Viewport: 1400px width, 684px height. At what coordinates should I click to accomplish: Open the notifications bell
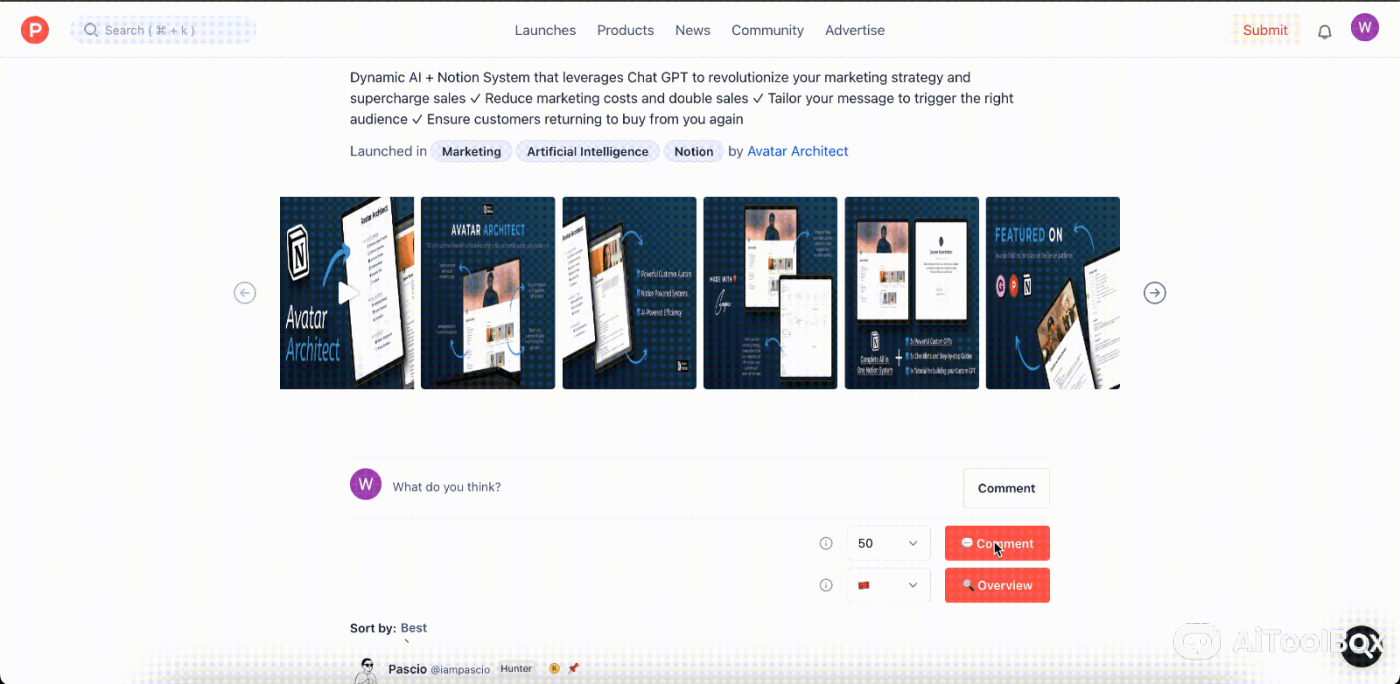1324,31
